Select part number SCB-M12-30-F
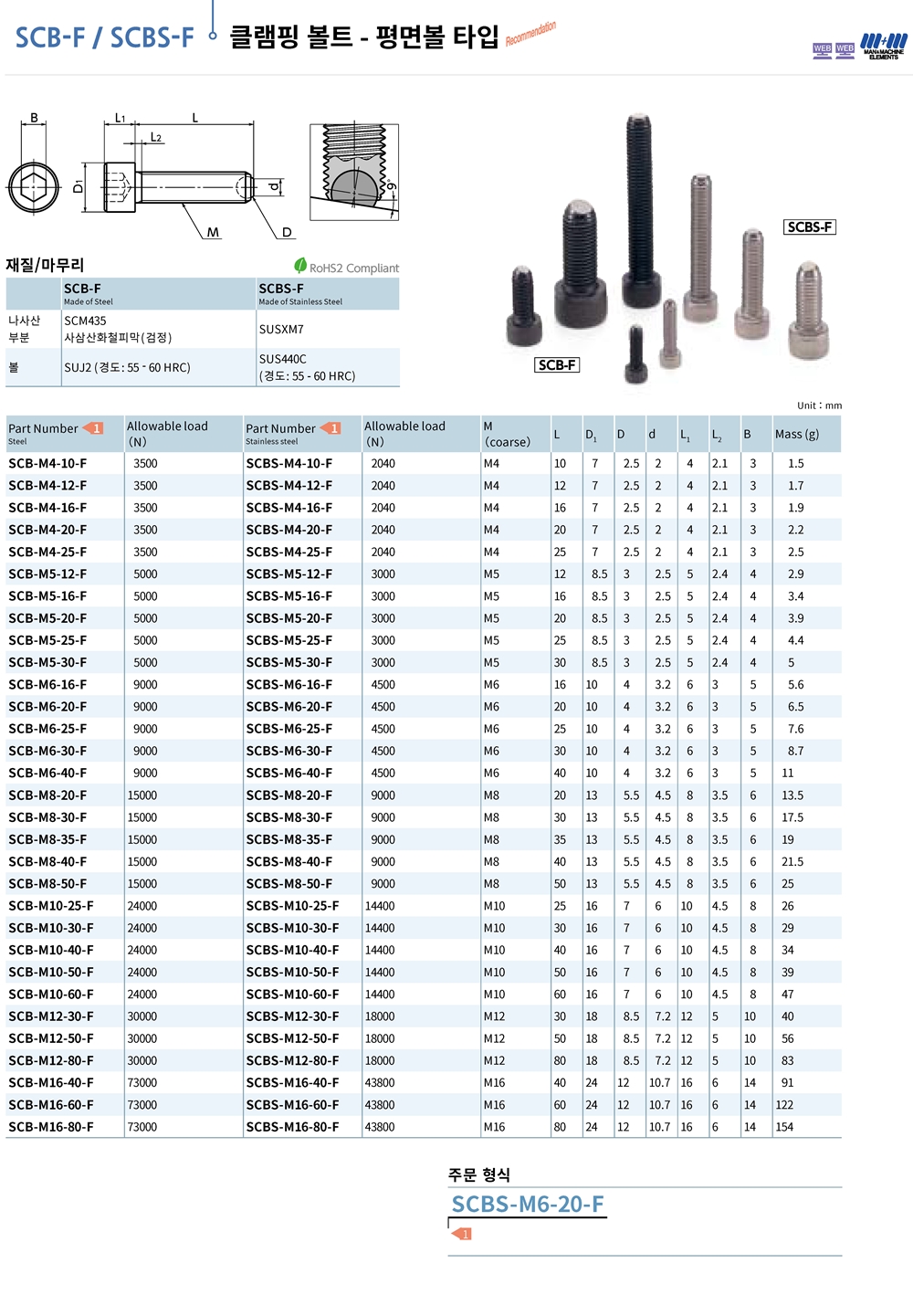913x1316 pixels. click(51, 1016)
